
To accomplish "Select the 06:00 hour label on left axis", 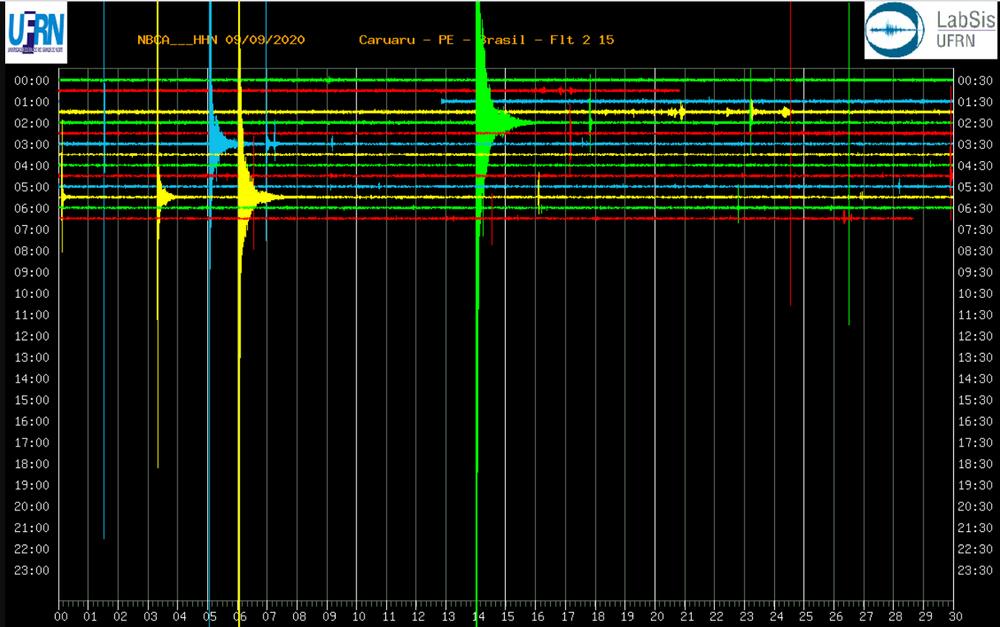I will coord(32,209).
